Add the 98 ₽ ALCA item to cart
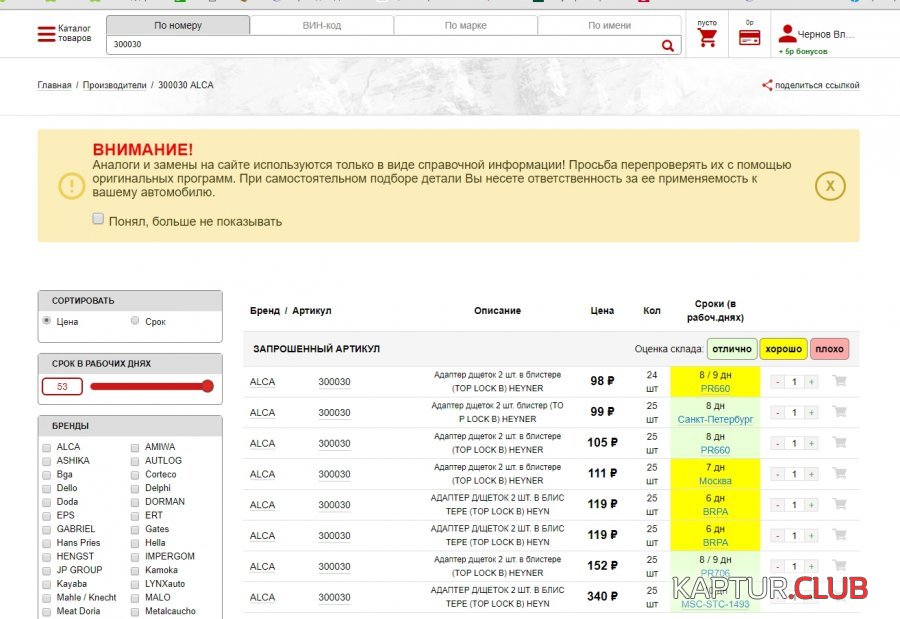Image resolution: width=900 pixels, height=619 pixels. (x=839, y=381)
